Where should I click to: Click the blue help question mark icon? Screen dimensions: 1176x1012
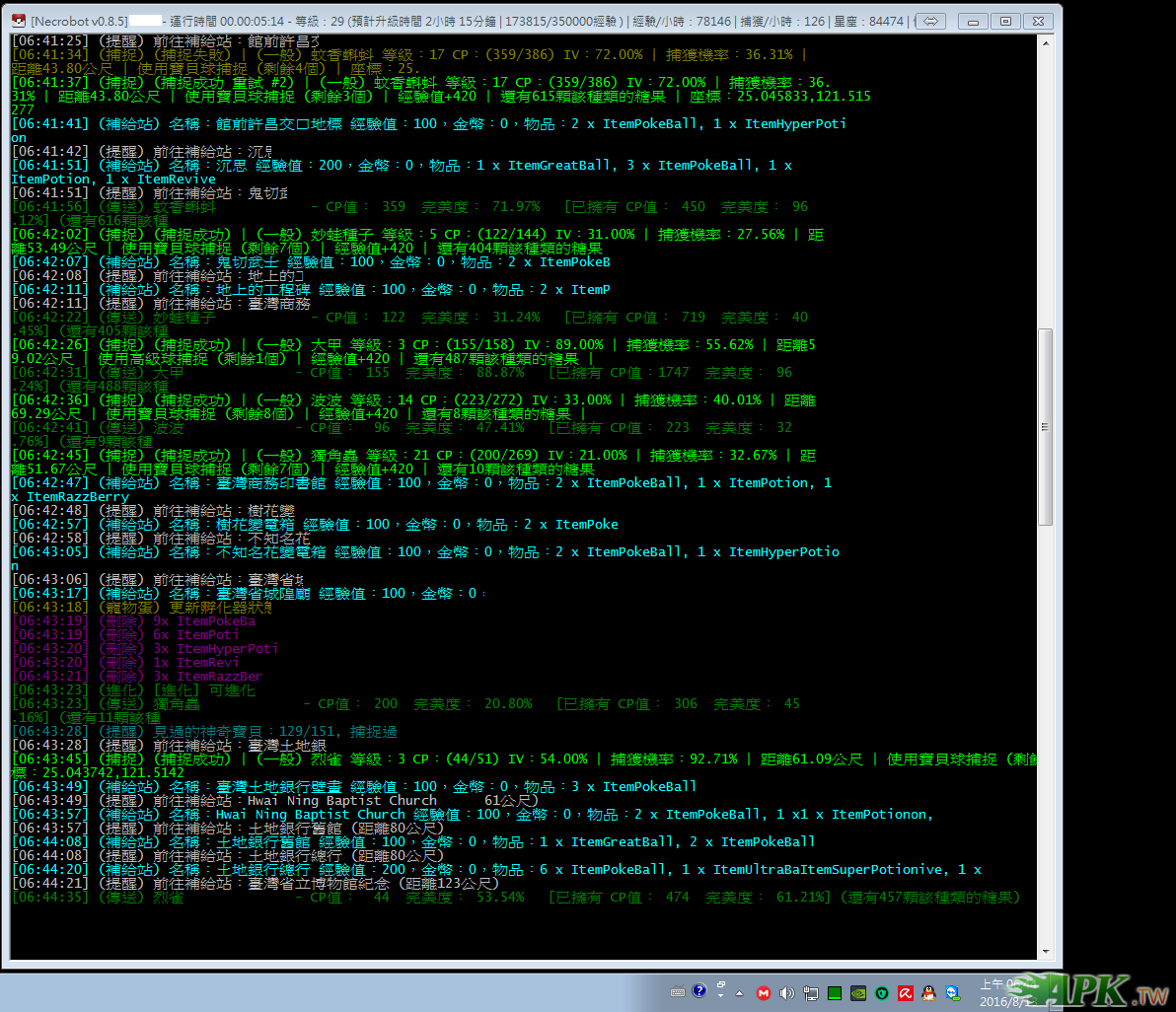click(x=699, y=990)
